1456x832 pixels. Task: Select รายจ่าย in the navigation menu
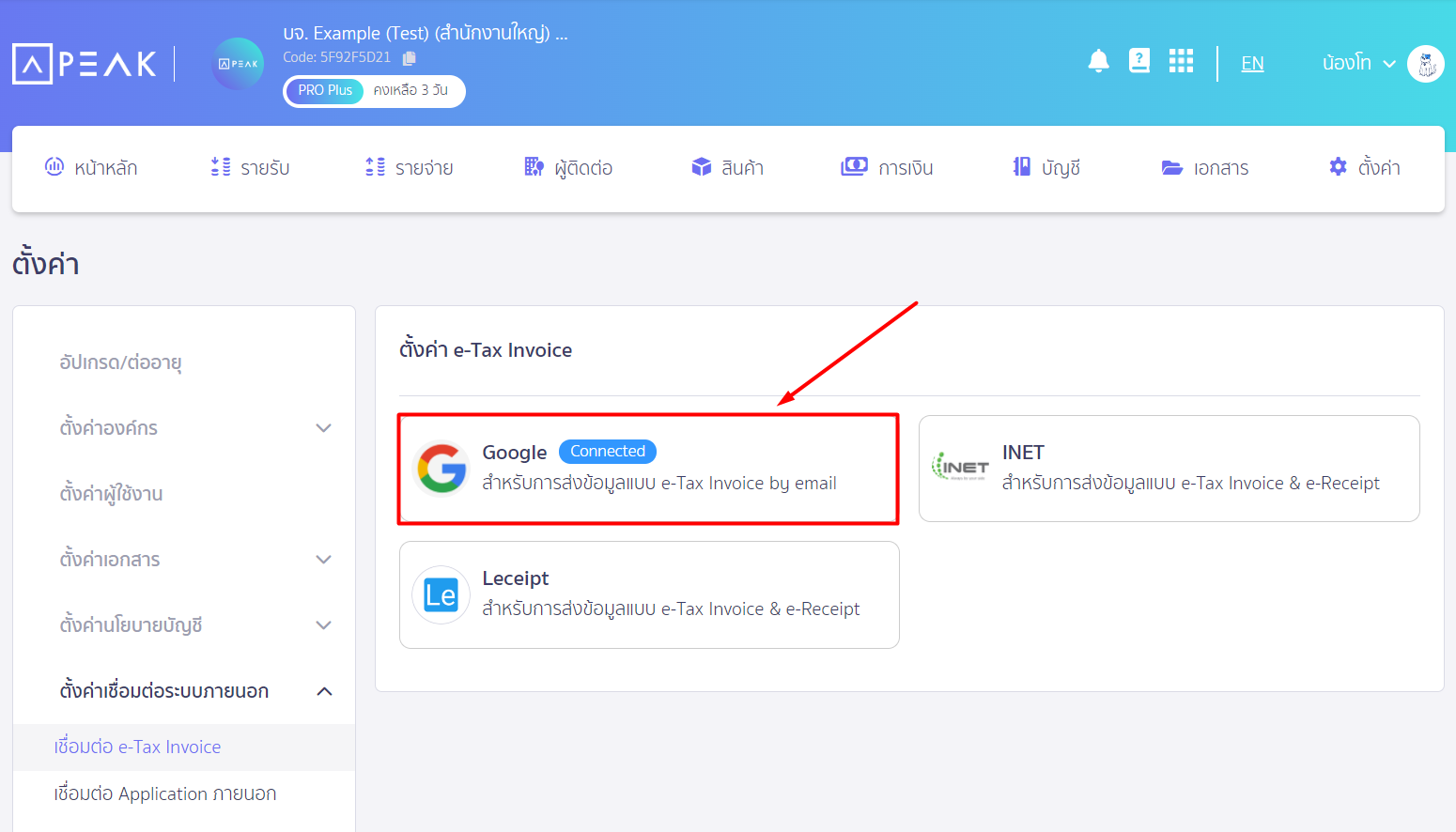coord(410,166)
